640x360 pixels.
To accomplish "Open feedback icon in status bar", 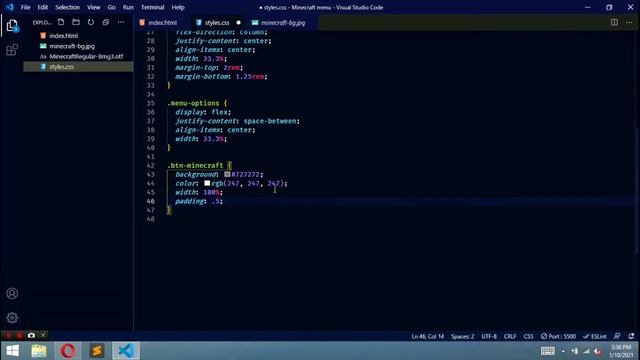I will tap(617, 336).
